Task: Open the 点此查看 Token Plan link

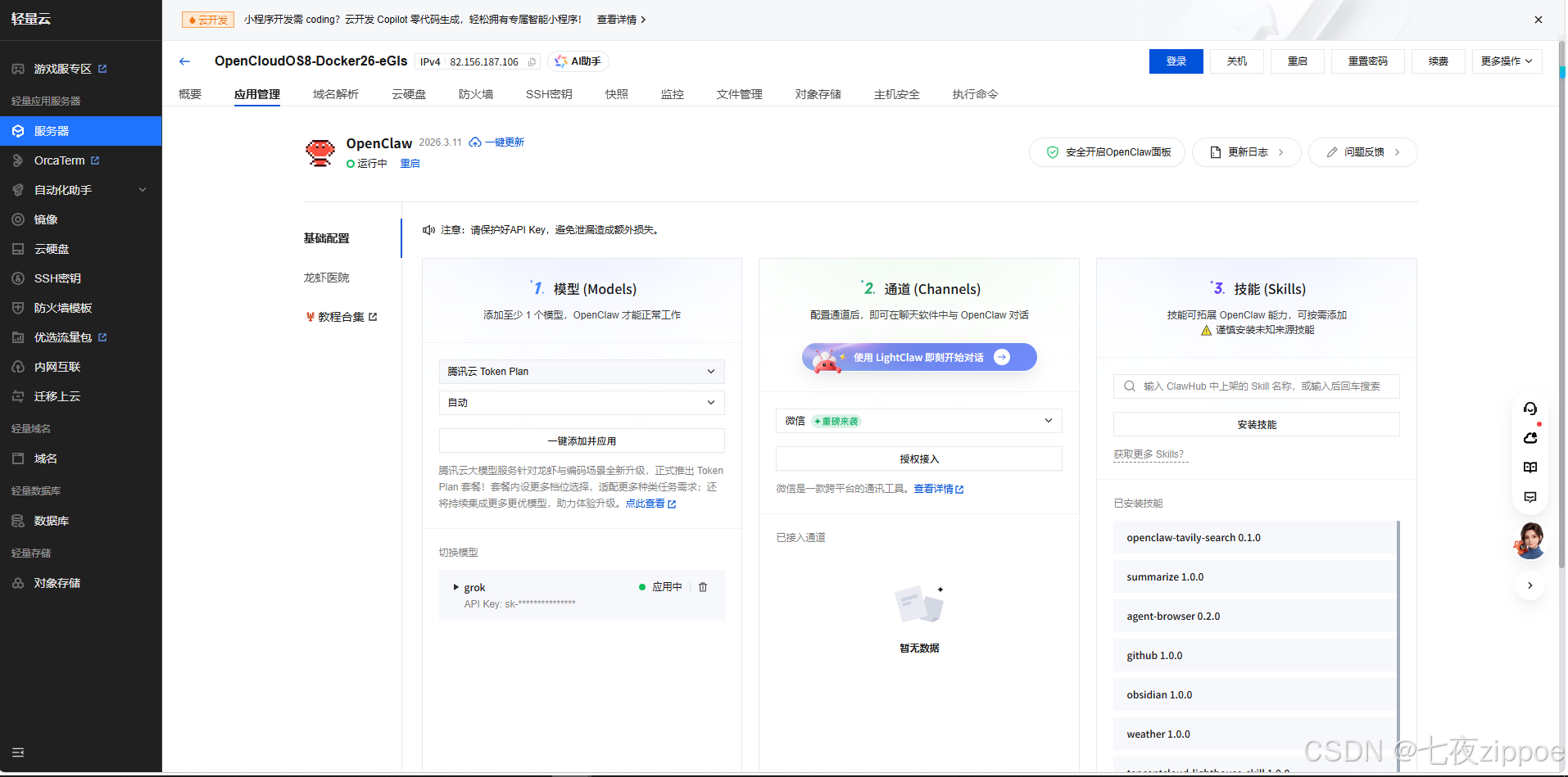Action: (x=650, y=504)
